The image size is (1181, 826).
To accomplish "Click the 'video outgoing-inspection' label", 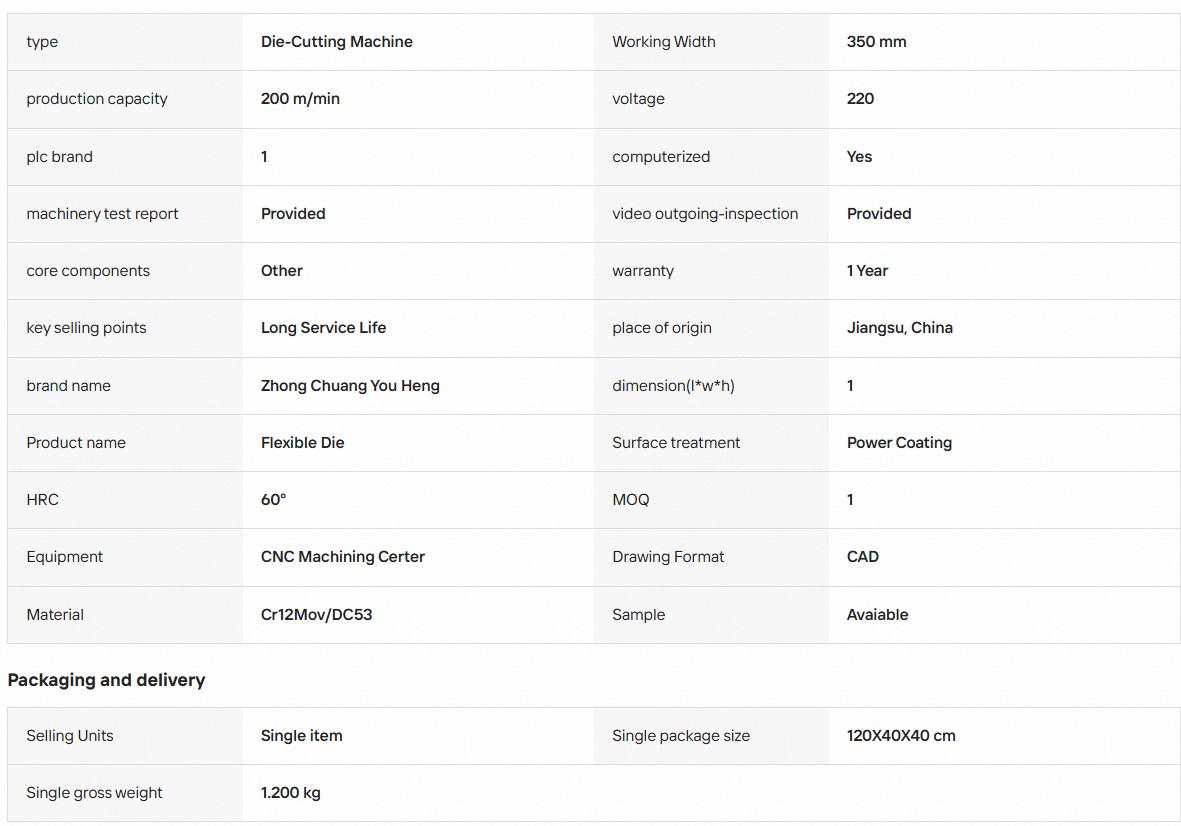I will pyautogui.click(x=705, y=214).
